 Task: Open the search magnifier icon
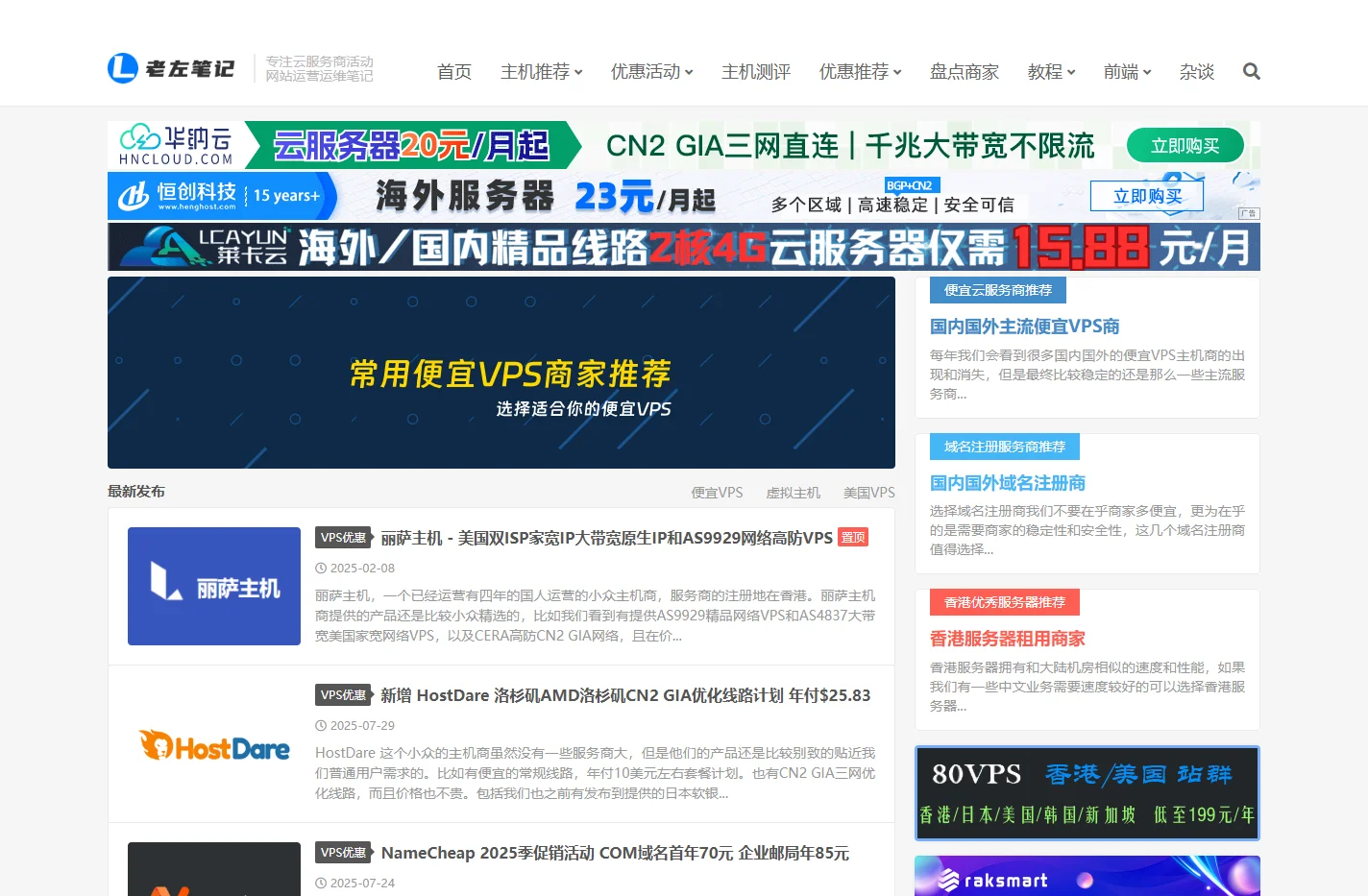(1251, 71)
